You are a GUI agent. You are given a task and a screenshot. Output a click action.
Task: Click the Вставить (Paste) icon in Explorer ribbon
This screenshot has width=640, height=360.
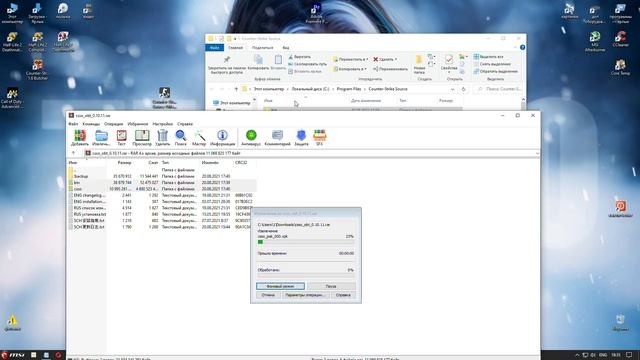278,60
